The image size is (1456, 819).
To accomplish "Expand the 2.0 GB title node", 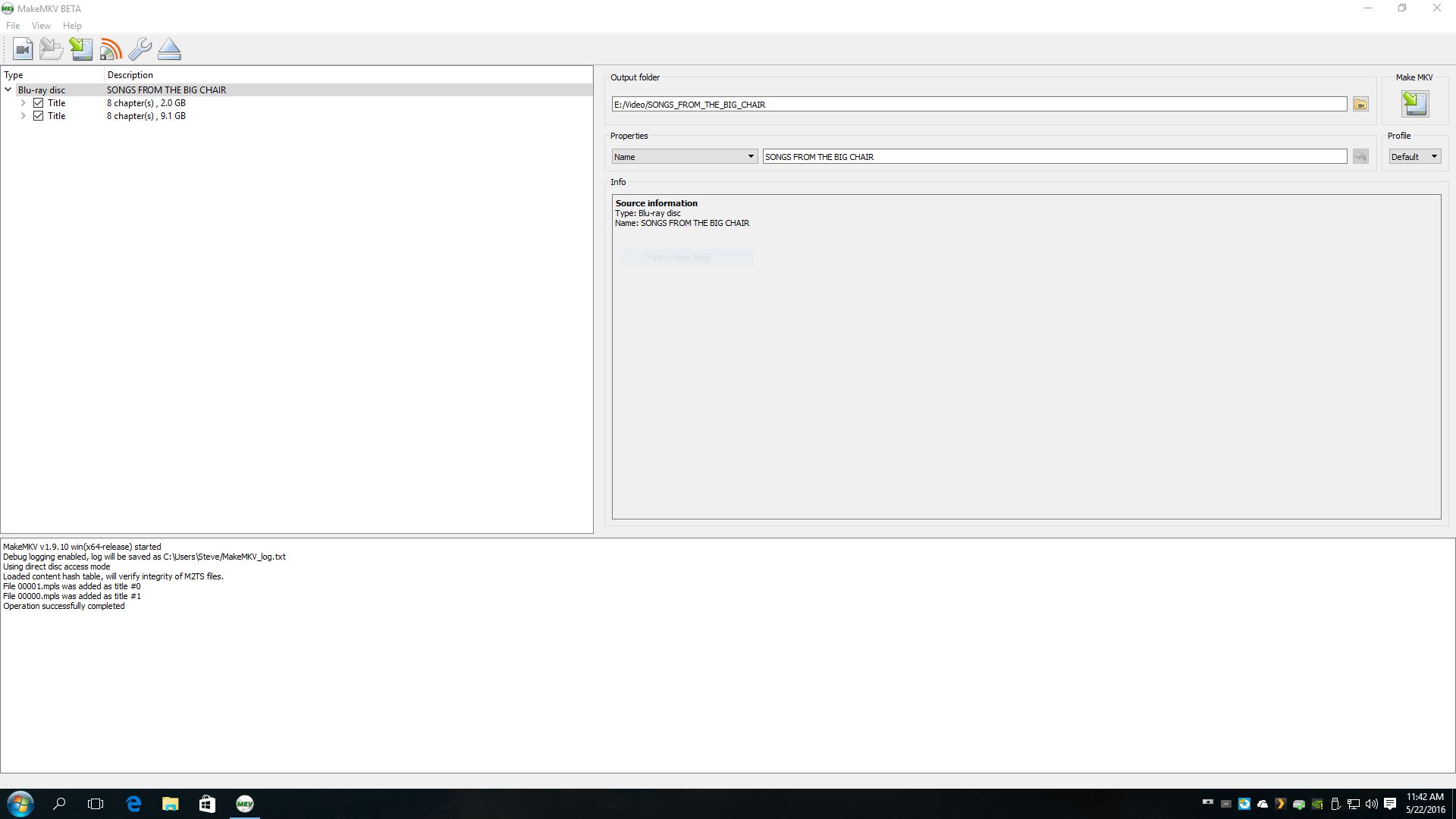I will pos(23,103).
